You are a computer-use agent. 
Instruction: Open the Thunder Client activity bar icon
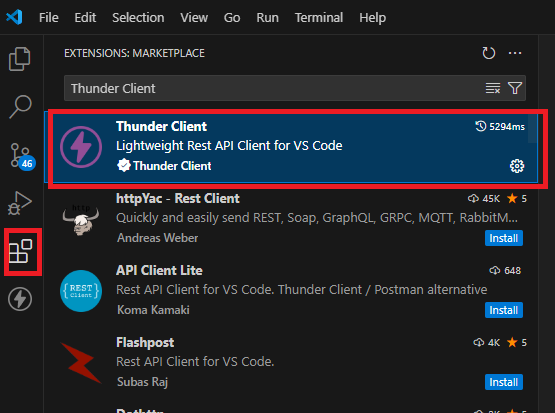tap(20, 299)
